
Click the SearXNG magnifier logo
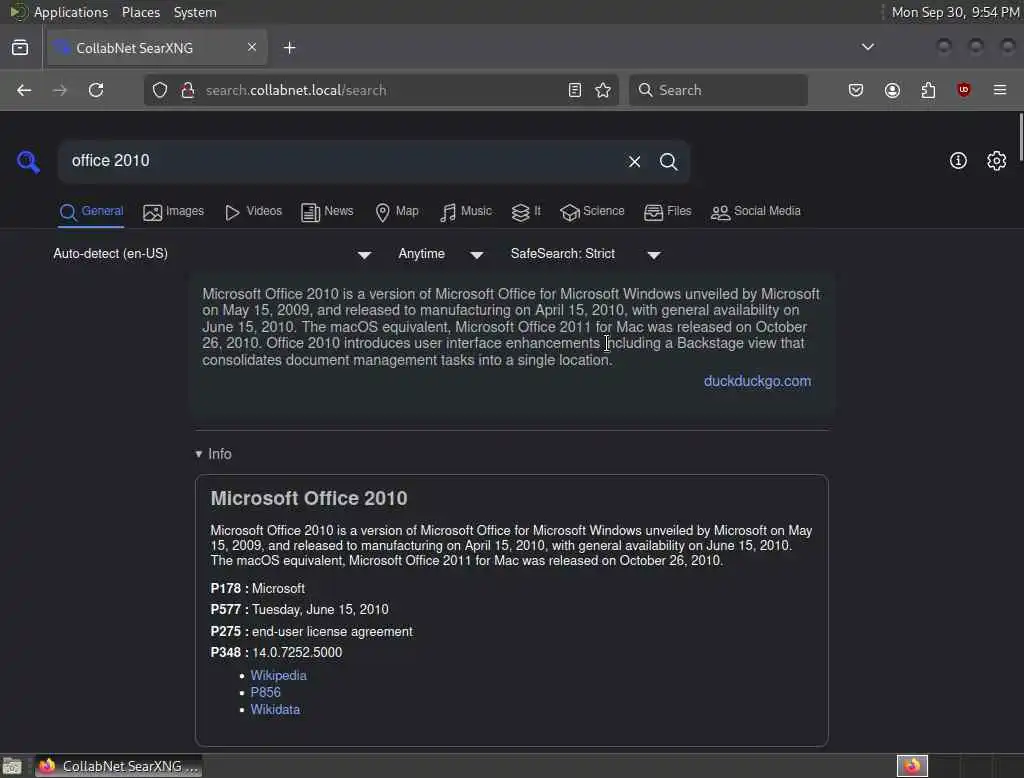28,161
